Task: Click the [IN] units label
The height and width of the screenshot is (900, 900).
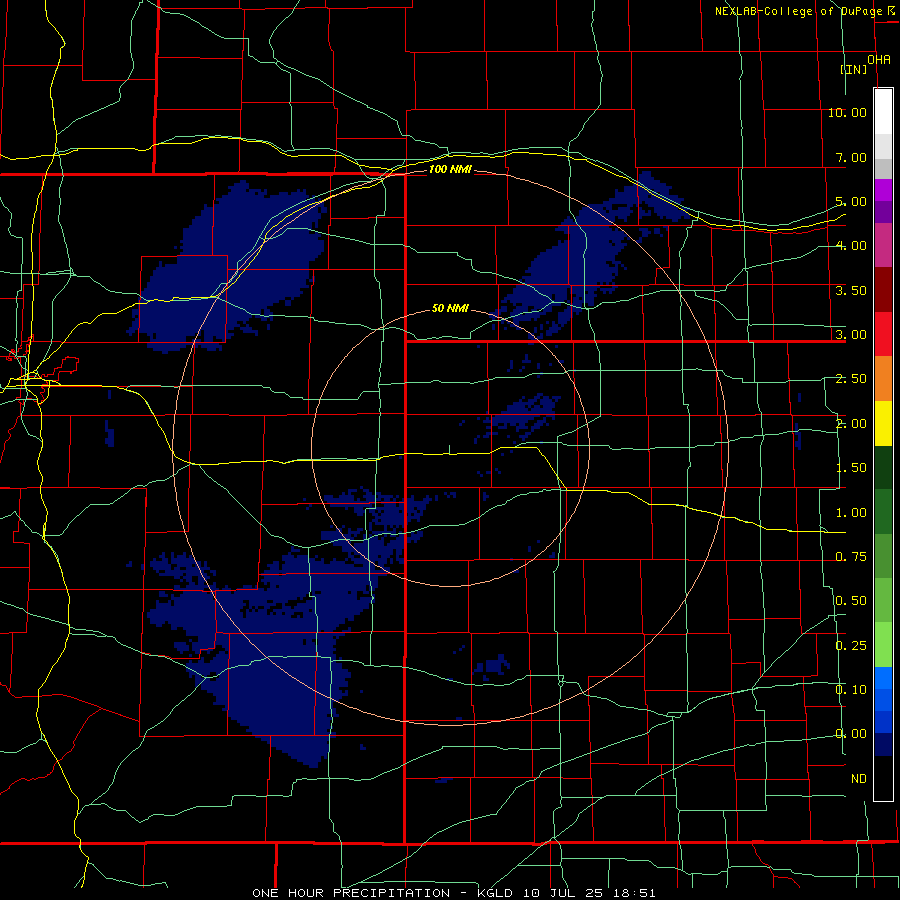Action: coord(854,69)
